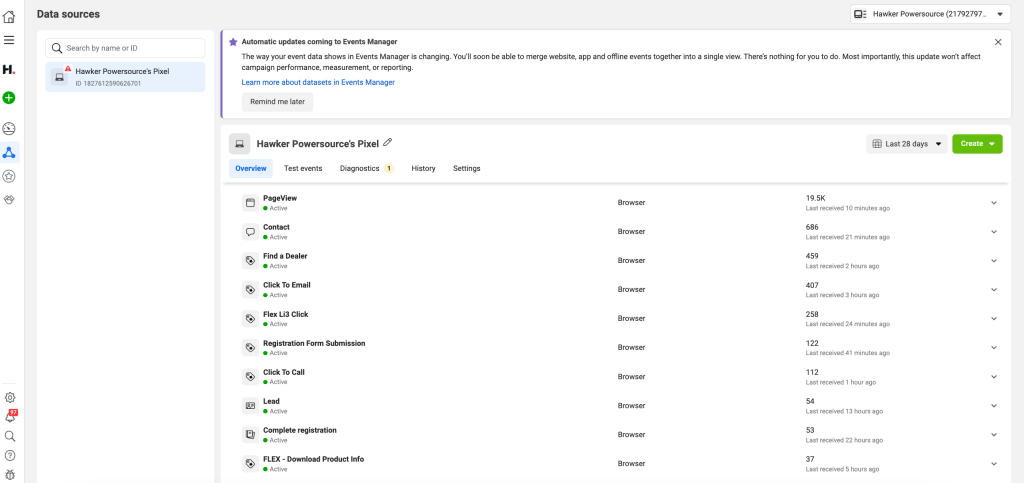Open the Last 28 days date dropdown
The image size is (1024, 483).
906,144
